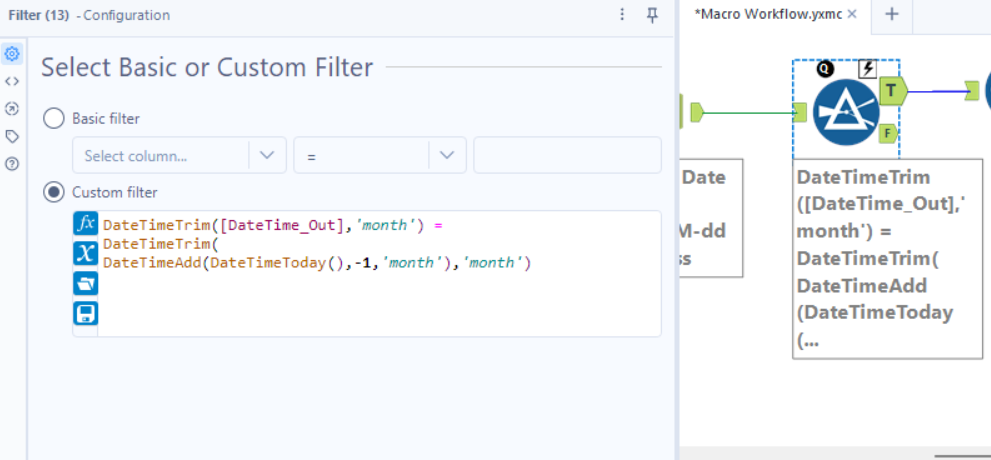Click the lightning bolt on Filter tool
The height and width of the screenshot is (460, 991).
tap(868, 68)
